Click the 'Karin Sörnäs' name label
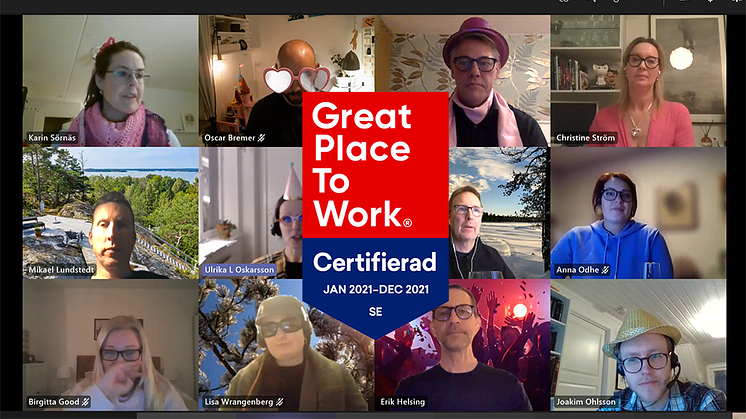 coord(52,138)
